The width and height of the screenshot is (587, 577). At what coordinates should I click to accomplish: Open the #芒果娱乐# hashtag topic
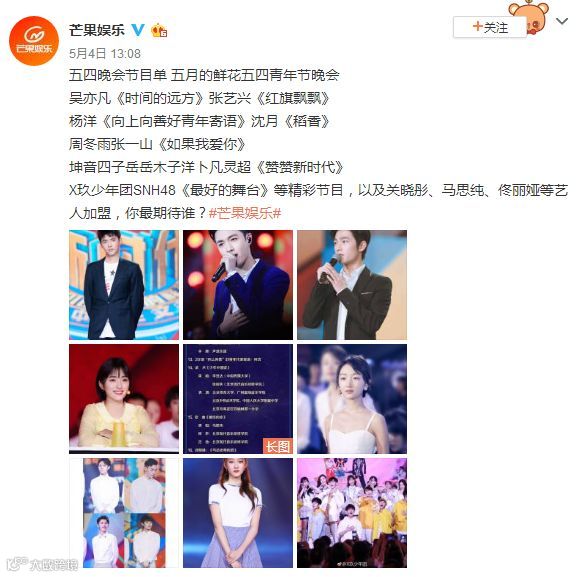coord(245,213)
